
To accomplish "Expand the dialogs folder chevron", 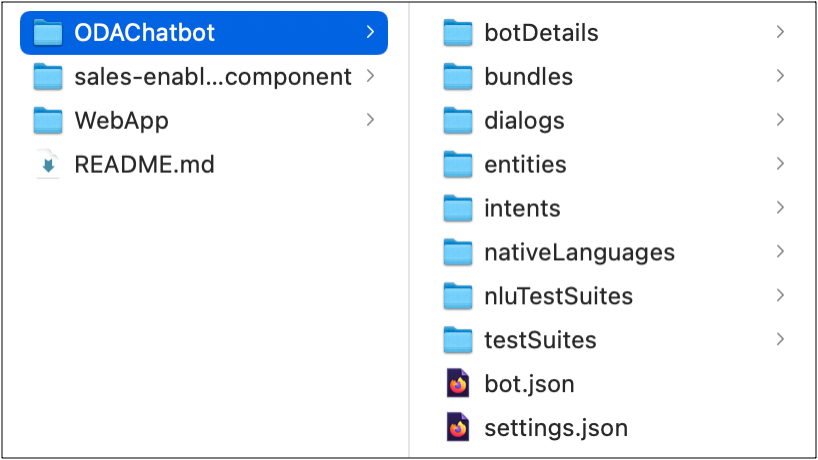I will [x=780, y=120].
